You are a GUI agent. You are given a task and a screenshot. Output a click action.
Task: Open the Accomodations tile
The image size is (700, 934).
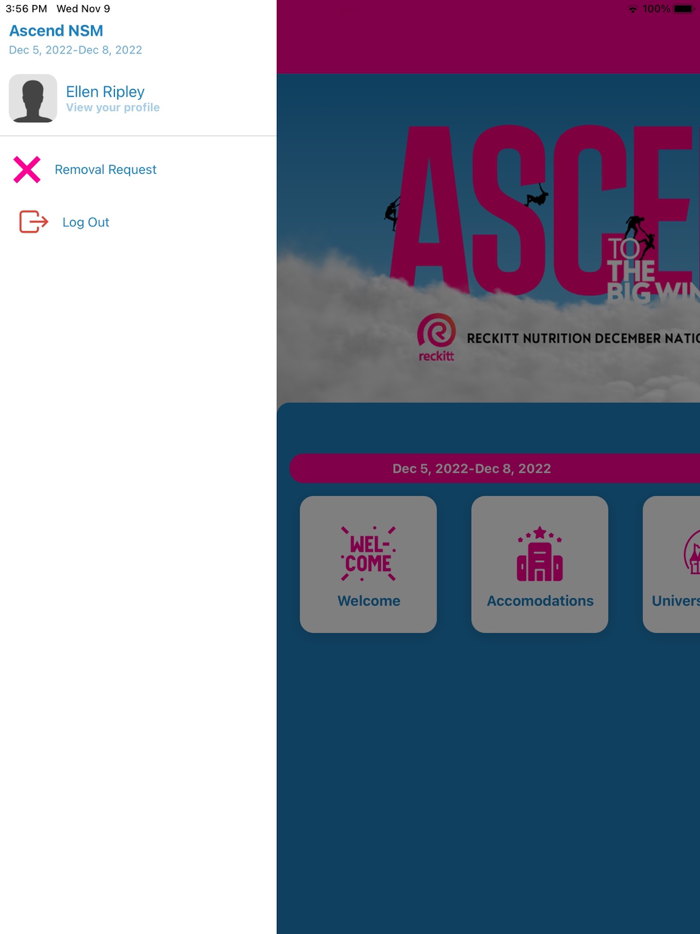coord(540,564)
